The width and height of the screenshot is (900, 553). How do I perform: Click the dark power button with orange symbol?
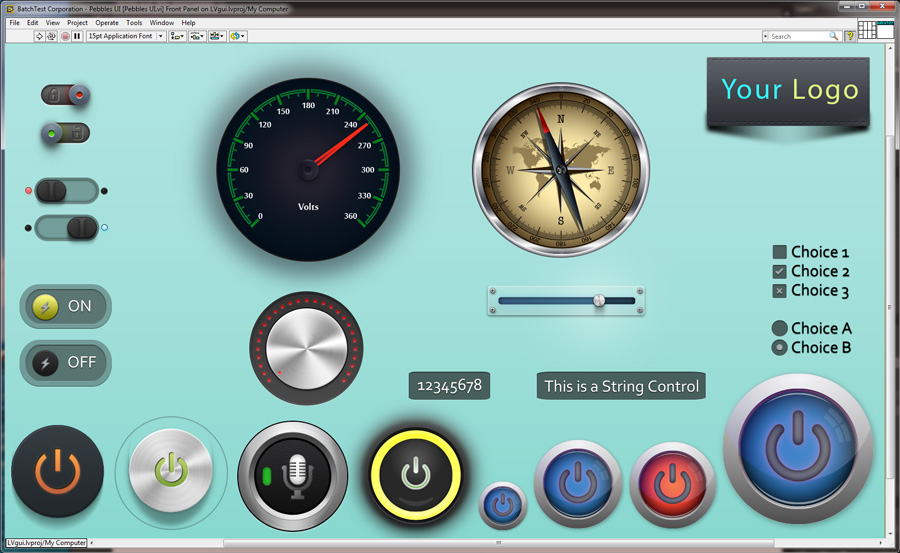pos(57,471)
